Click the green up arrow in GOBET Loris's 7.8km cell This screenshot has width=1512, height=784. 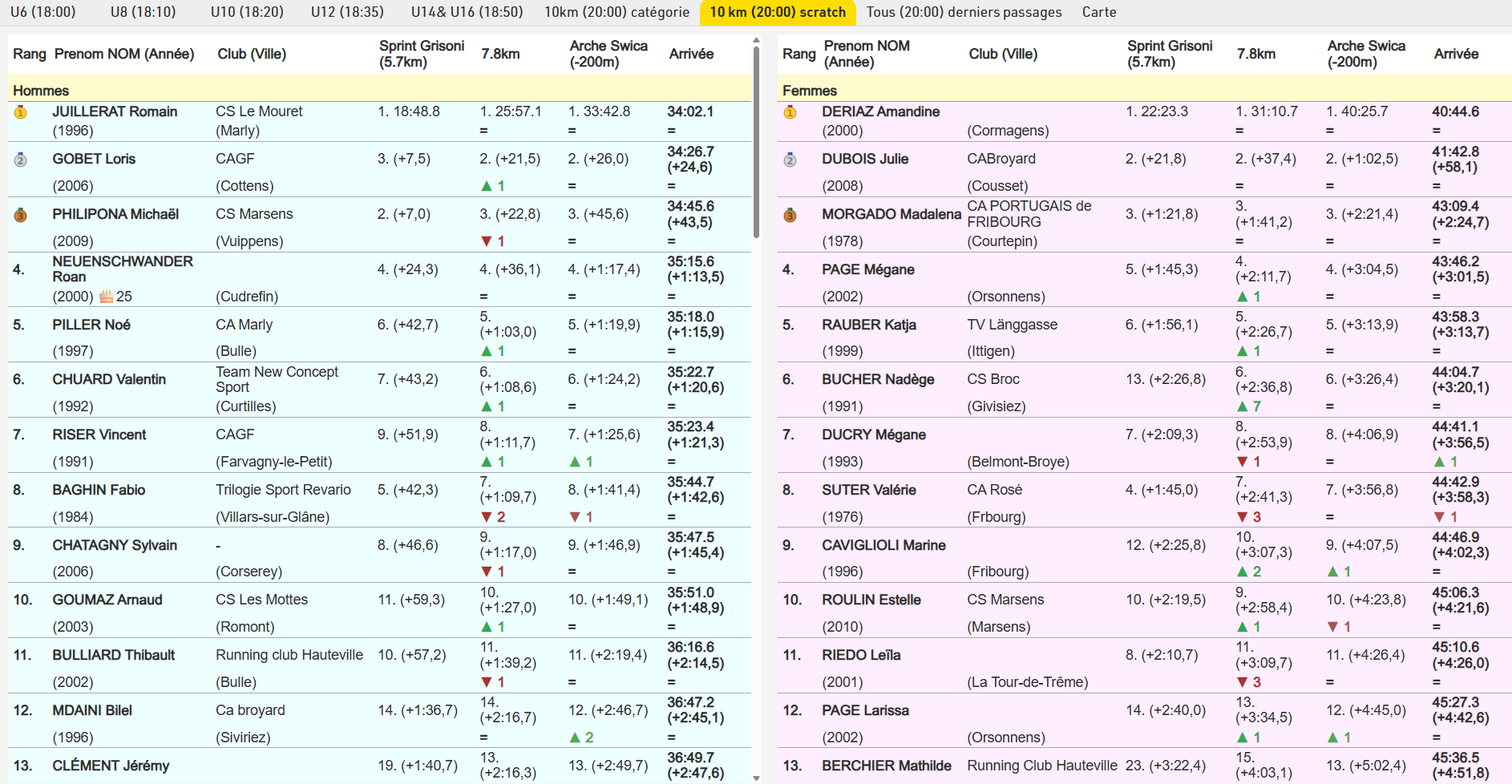pos(486,186)
